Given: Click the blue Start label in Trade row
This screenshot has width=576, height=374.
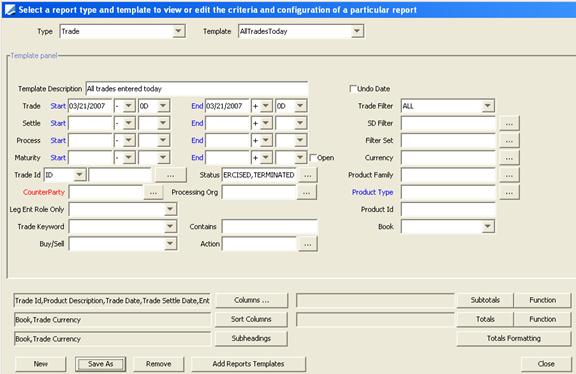Looking at the screenshot, I should click(58, 106).
